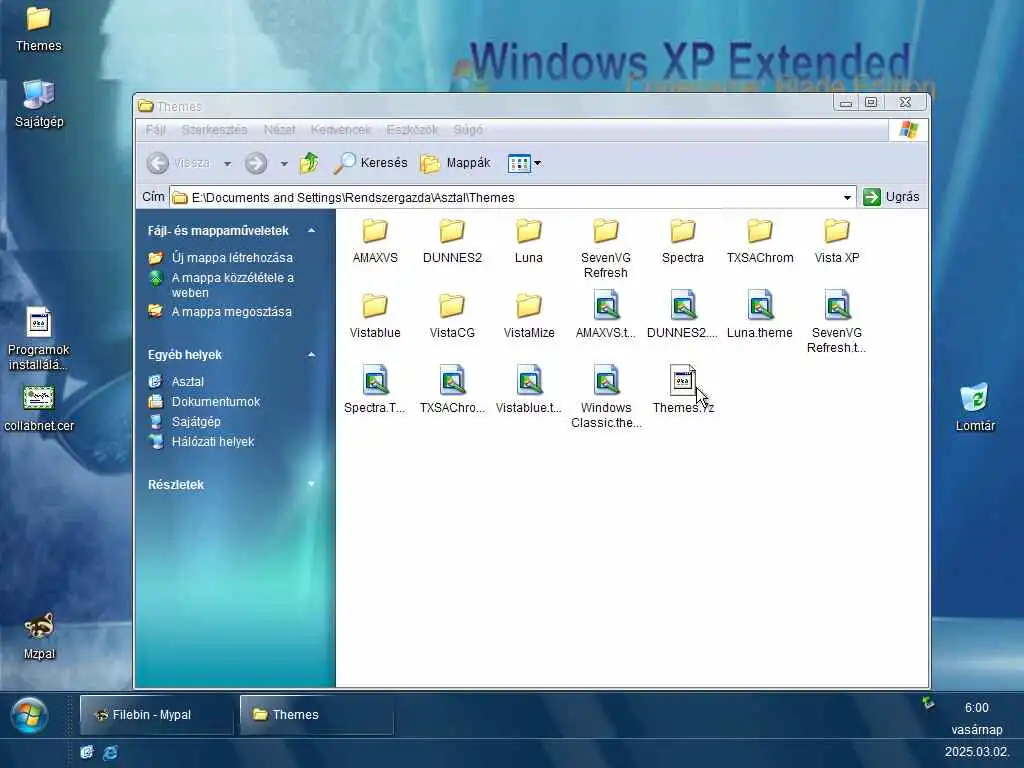Open the Vista XP folder

[837, 240]
